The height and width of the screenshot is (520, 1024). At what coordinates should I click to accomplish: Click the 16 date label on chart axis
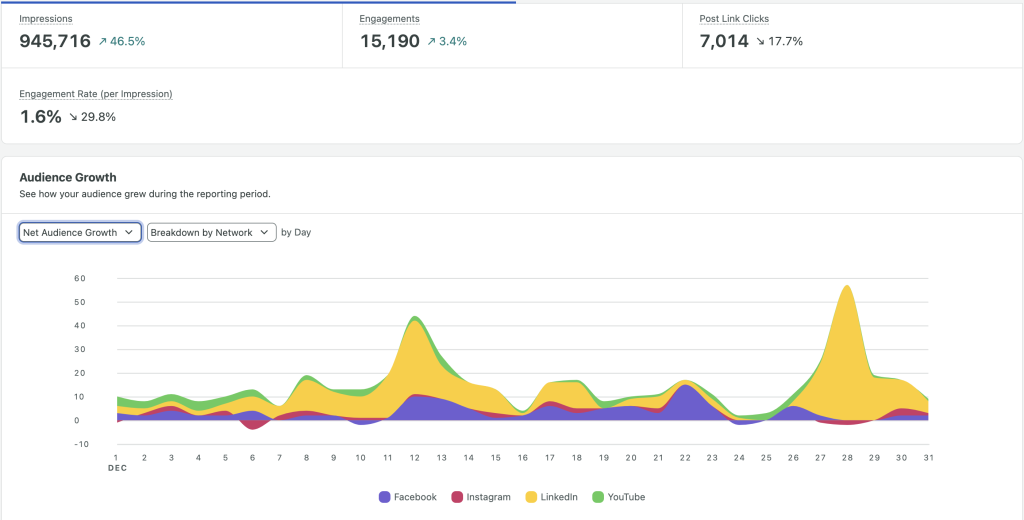[x=522, y=457]
